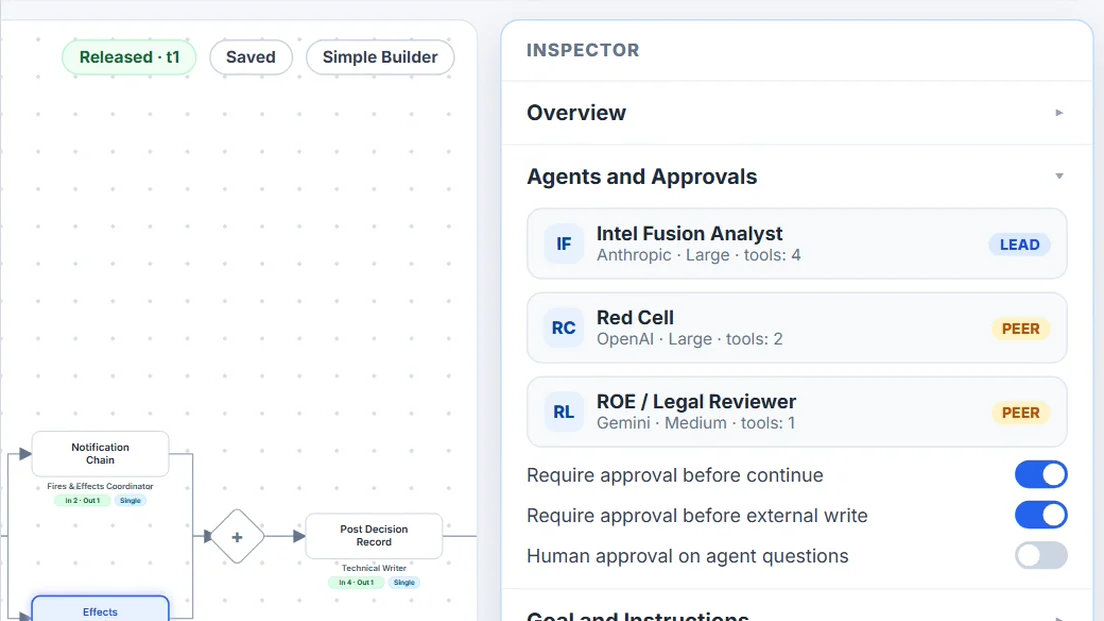Toggle Require approval before continue switch
The image size is (1104, 621).
pyautogui.click(x=1041, y=475)
